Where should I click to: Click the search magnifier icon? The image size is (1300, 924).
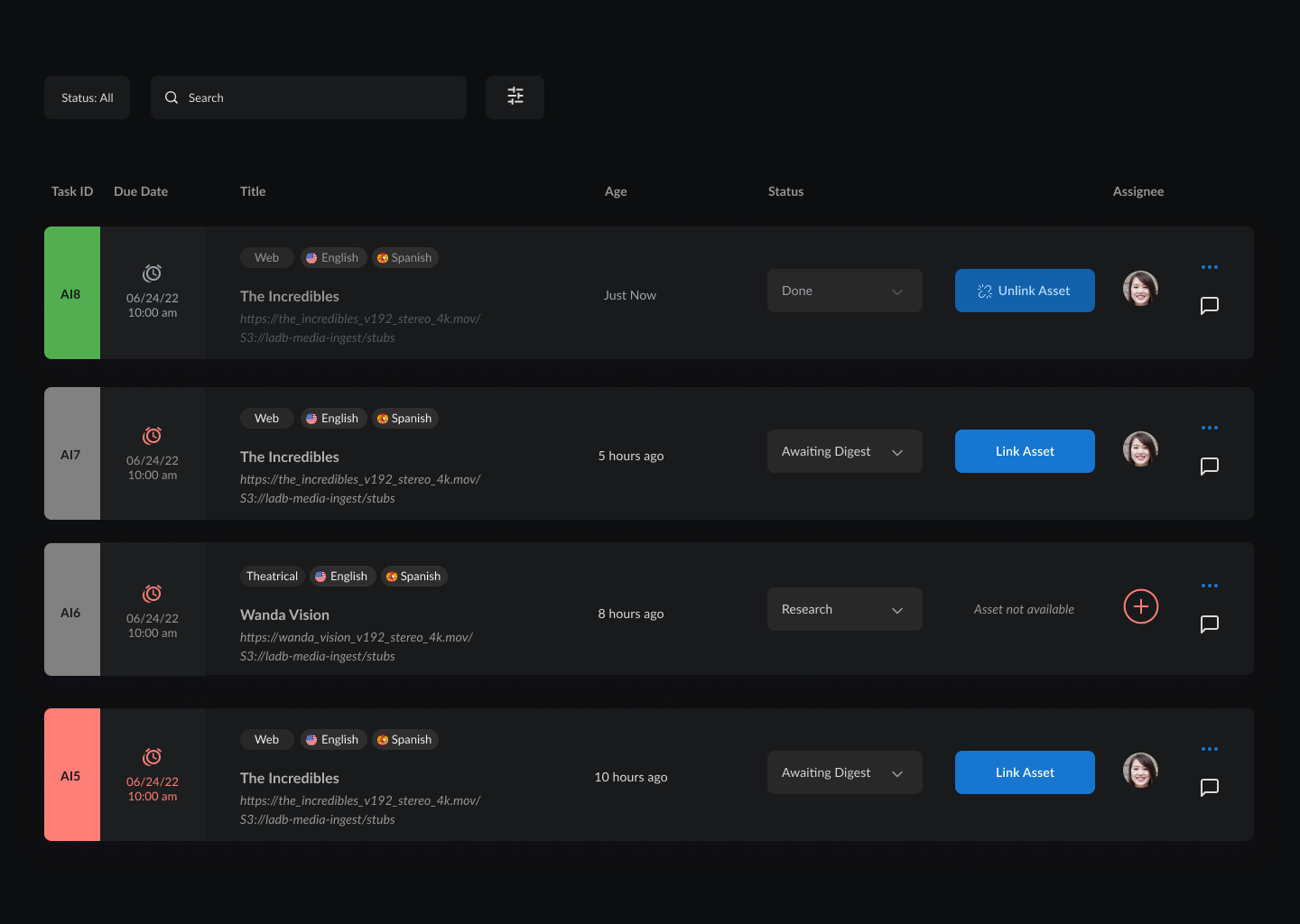(x=172, y=97)
